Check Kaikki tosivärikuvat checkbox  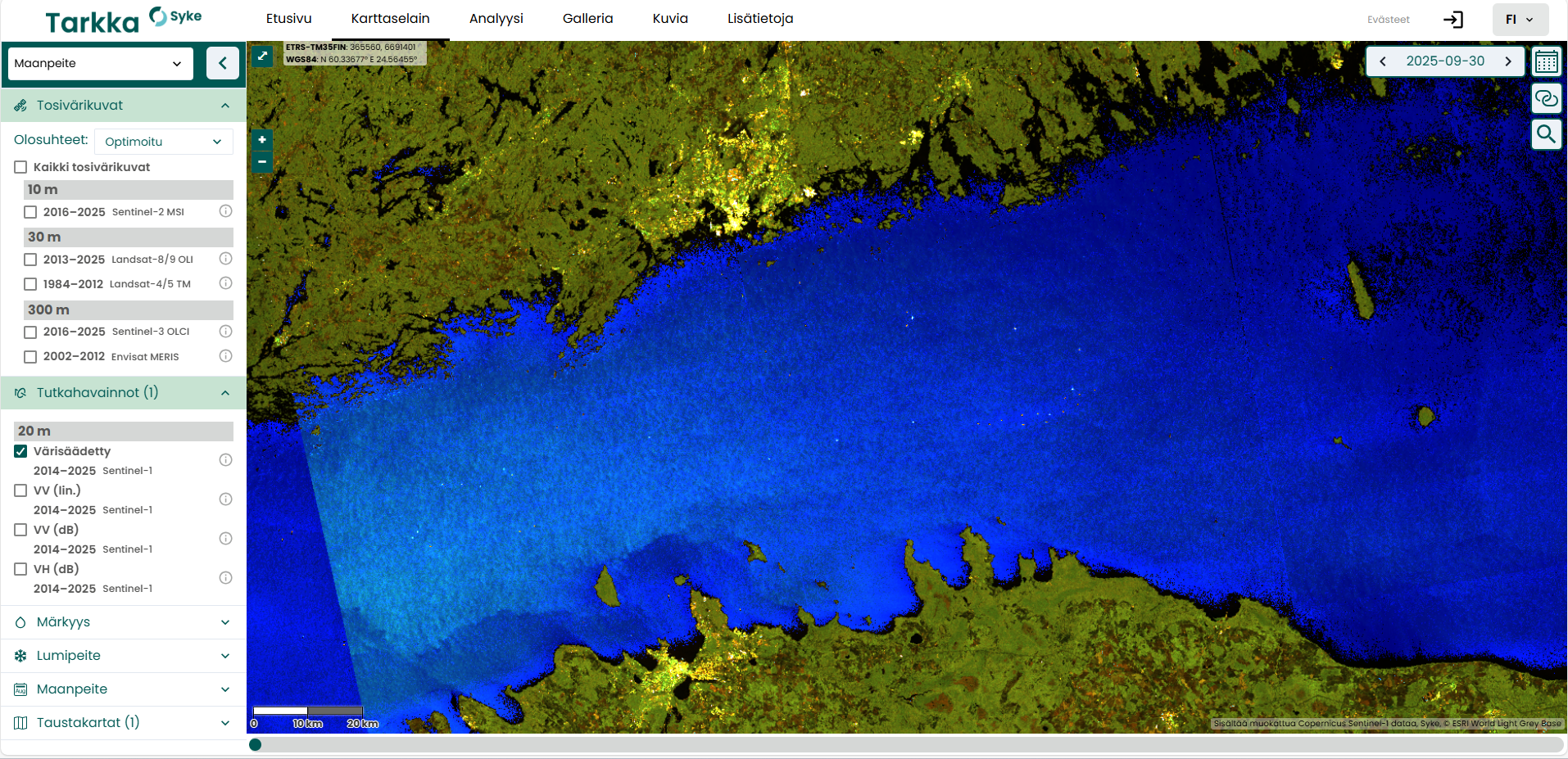pyautogui.click(x=21, y=167)
